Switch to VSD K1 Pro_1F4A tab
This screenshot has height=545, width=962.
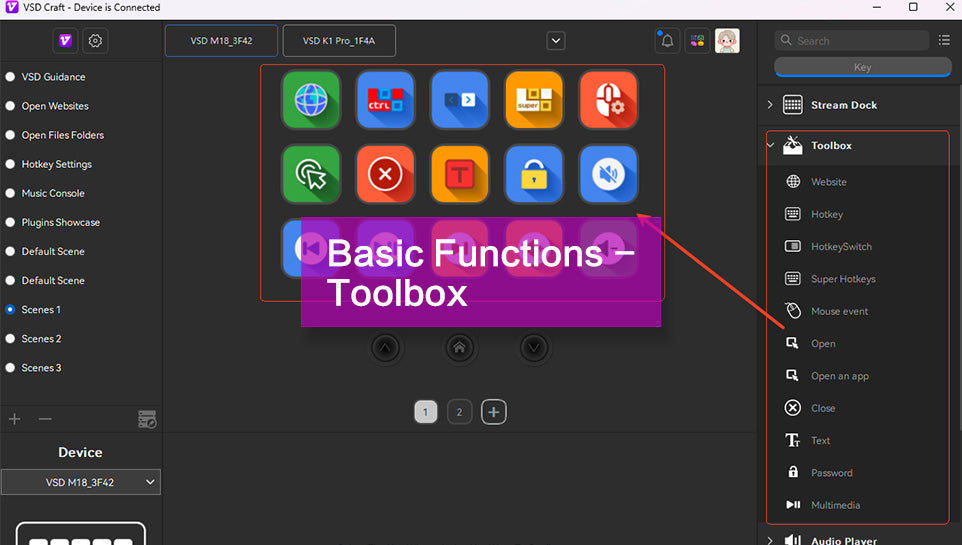339,41
